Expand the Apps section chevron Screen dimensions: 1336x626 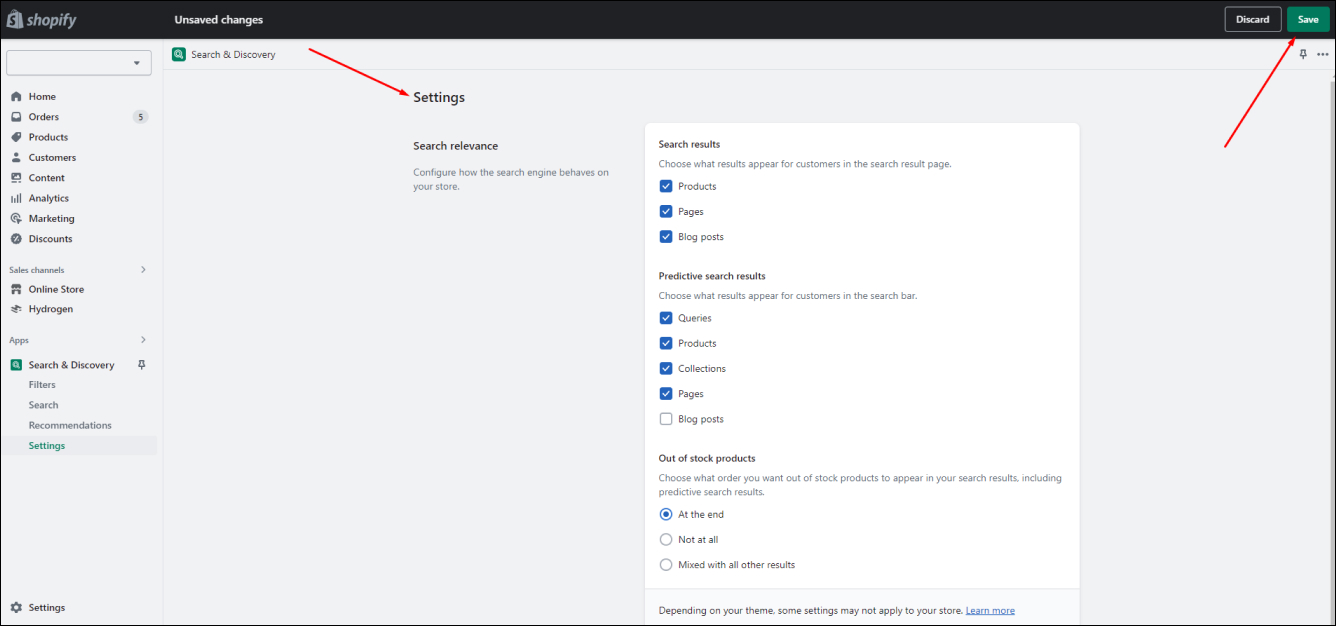143,340
